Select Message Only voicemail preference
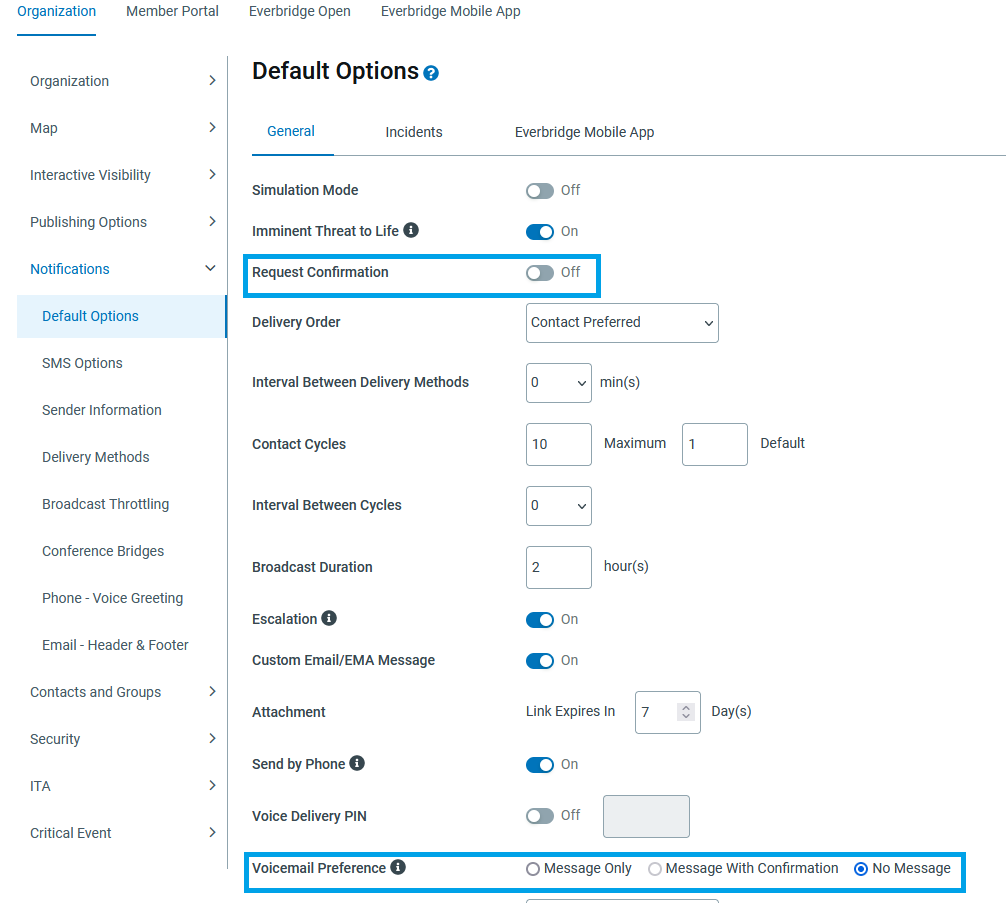This screenshot has height=903, width=1006. [532, 868]
